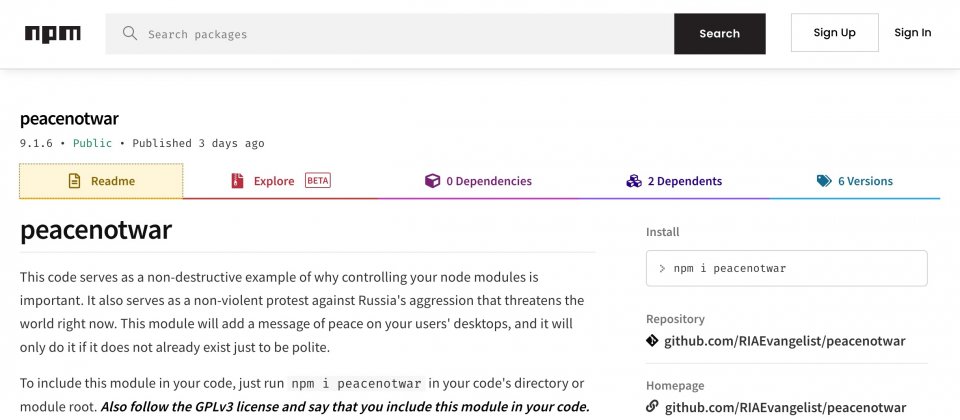The image size is (960, 420).
Task: Select the Readme tab
Action: [101, 181]
